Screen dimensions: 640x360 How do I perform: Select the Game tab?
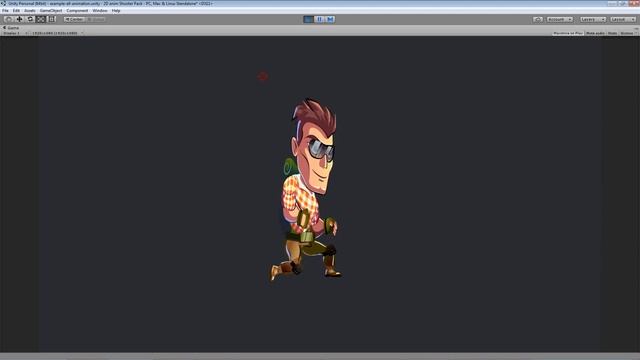point(11,28)
